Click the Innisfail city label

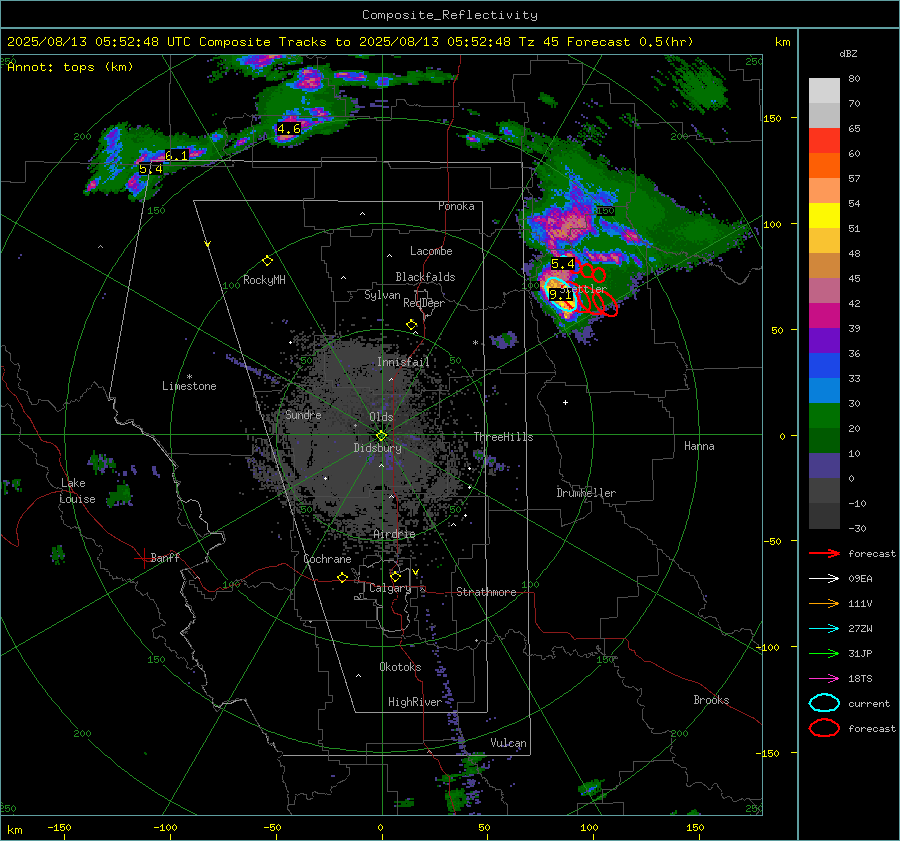[403, 362]
